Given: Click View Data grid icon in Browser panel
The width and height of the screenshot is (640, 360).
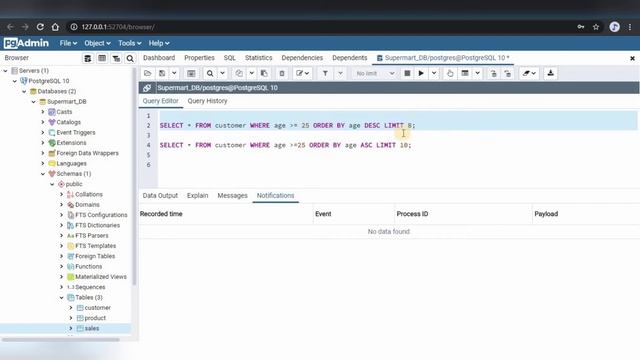Looking at the screenshot, I should [x=102, y=58].
